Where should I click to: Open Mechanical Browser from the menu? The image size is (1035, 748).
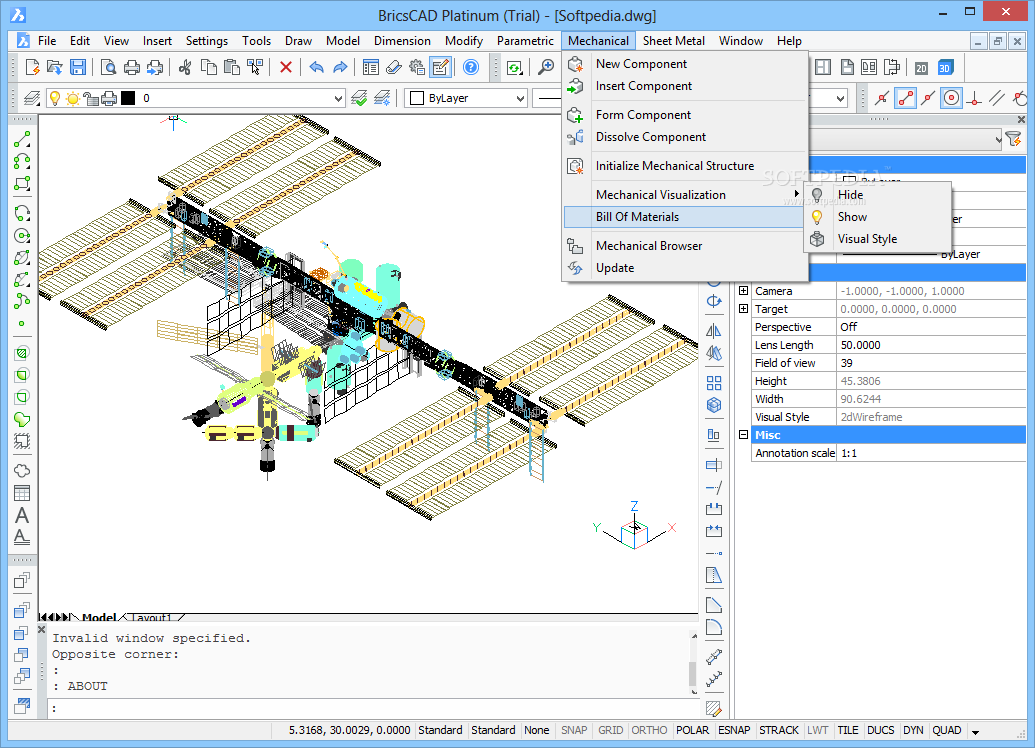tap(683, 246)
